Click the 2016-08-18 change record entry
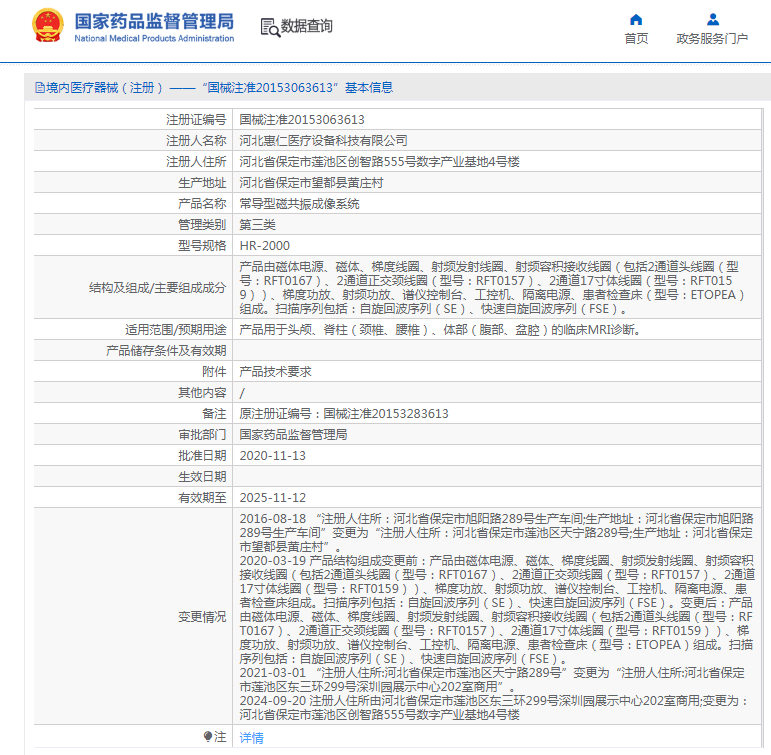This screenshot has width=771, height=755. click(497, 533)
